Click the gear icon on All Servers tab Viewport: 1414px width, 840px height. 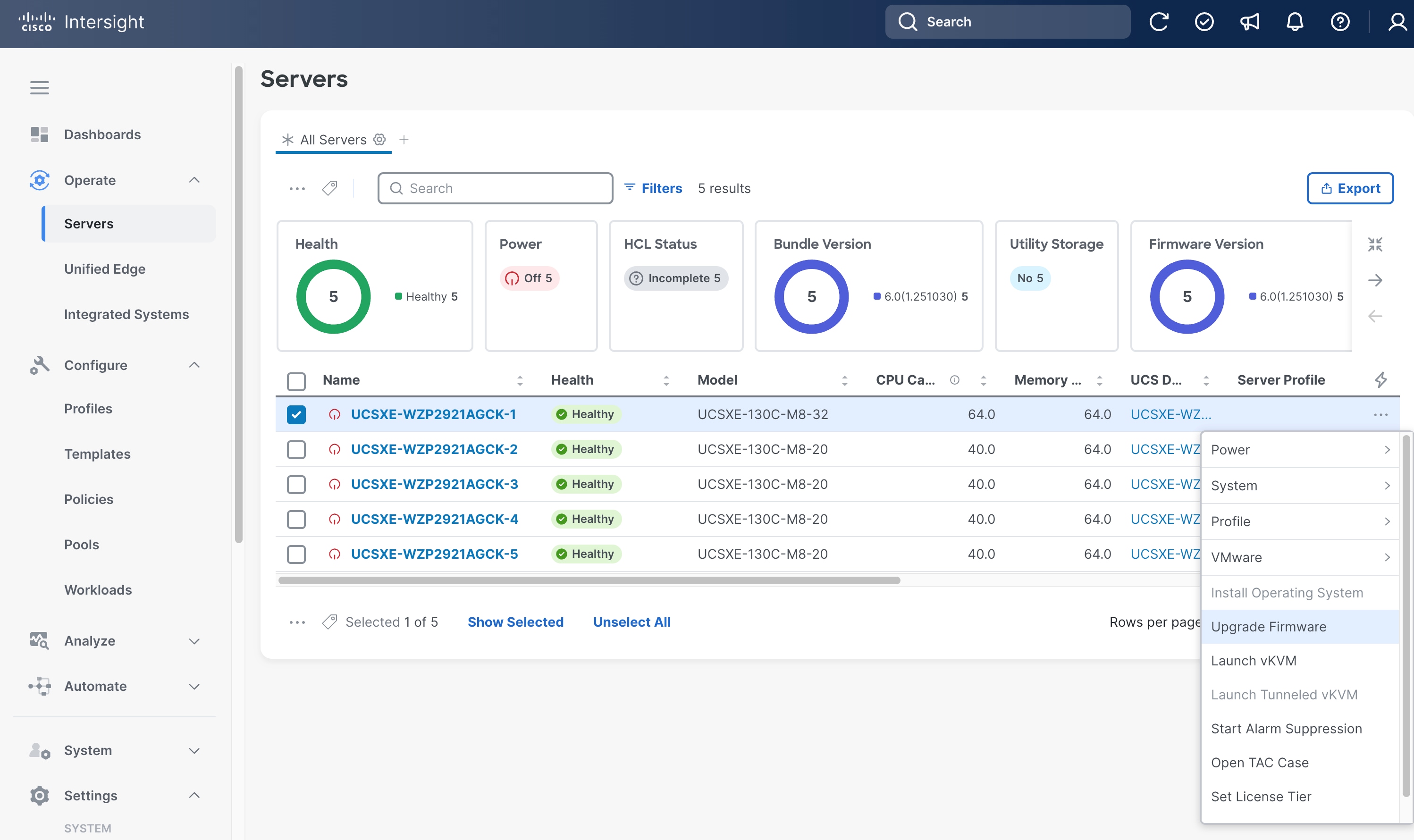point(379,139)
